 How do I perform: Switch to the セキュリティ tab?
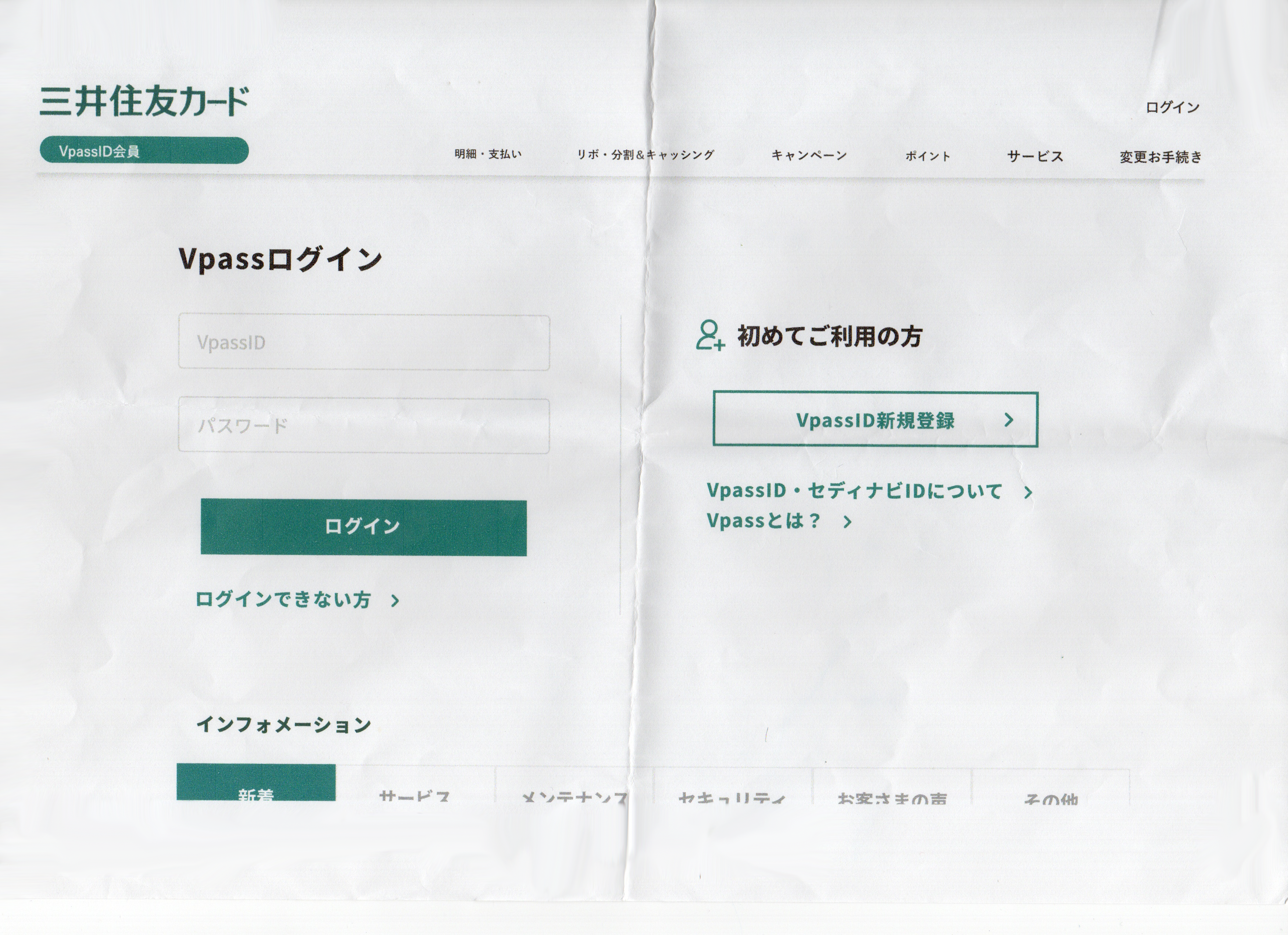point(733,786)
